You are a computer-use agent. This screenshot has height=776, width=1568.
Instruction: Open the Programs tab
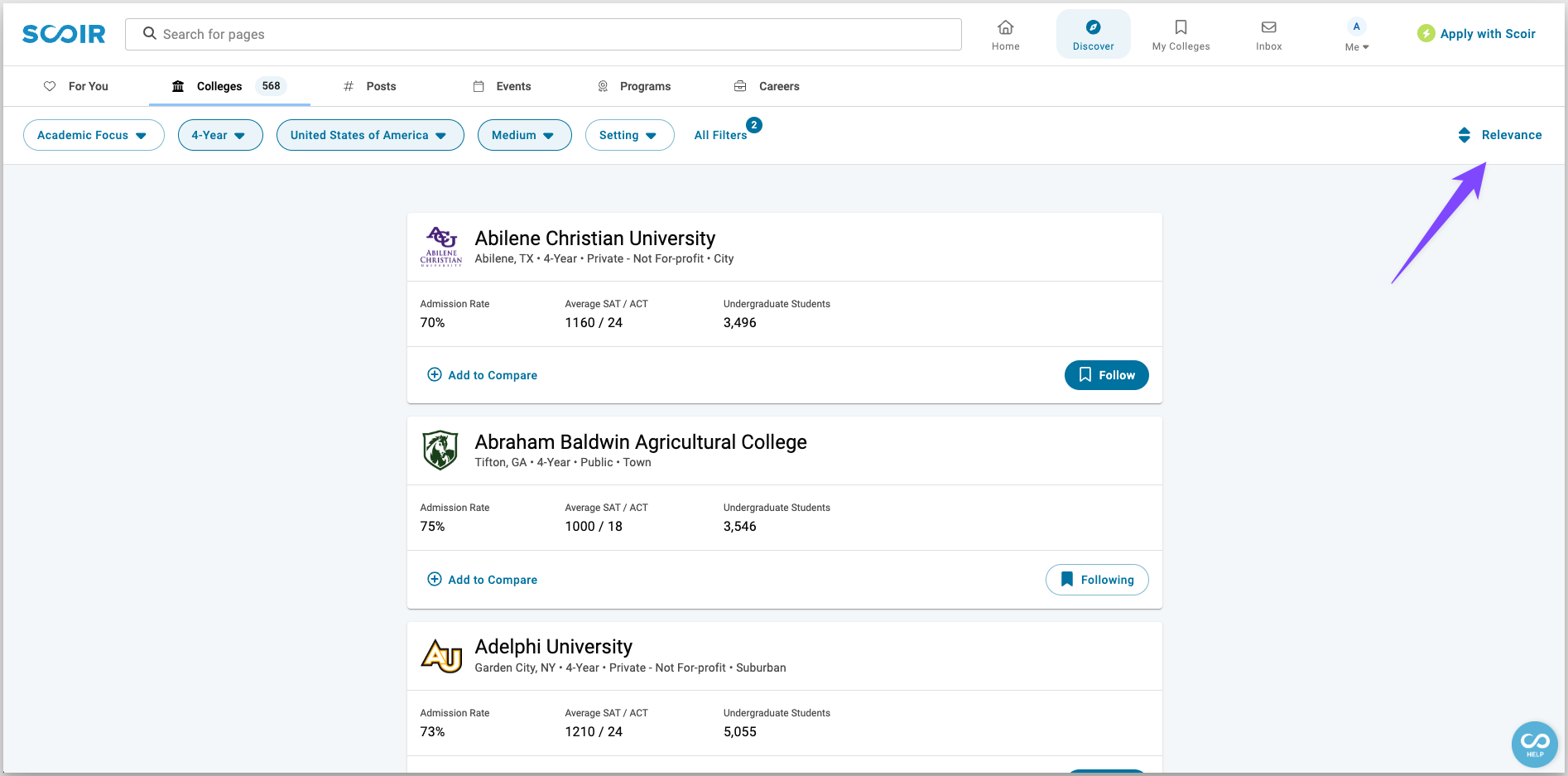[x=634, y=86]
